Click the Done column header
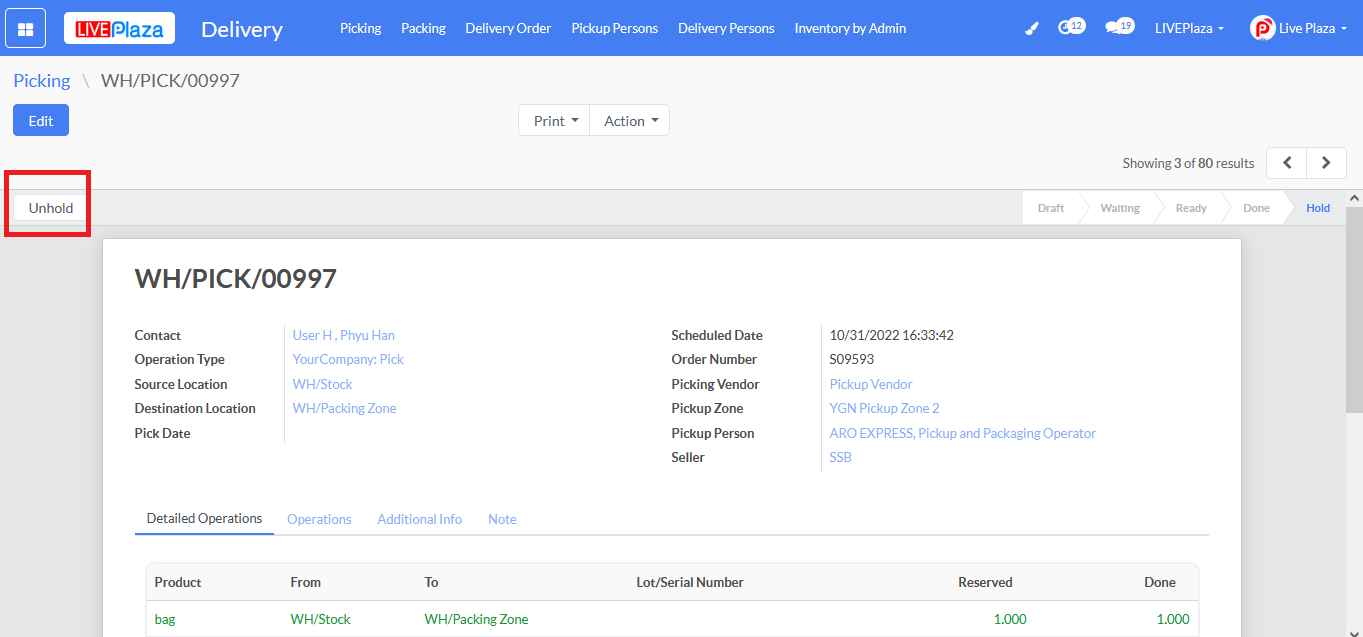This screenshot has width=1363, height=637. [x=1160, y=582]
